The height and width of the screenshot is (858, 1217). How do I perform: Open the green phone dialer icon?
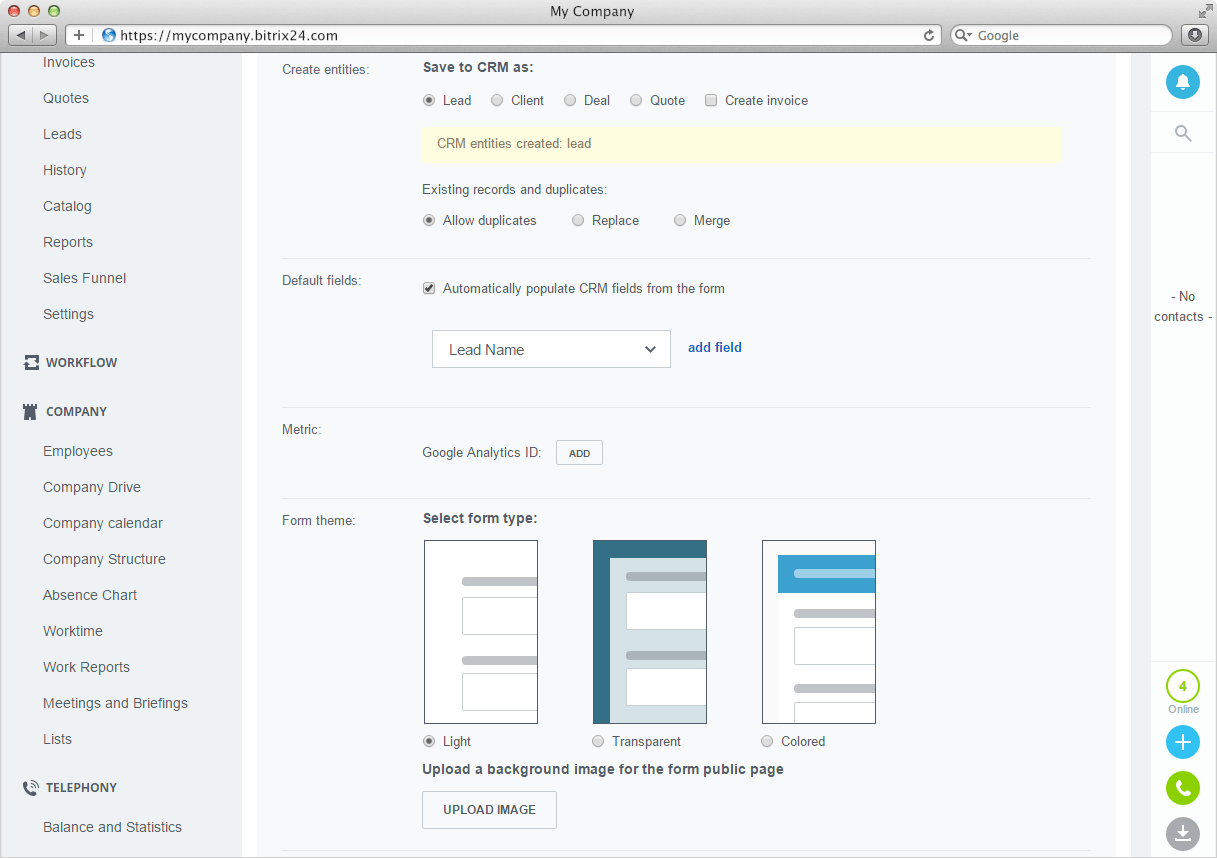click(1183, 788)
